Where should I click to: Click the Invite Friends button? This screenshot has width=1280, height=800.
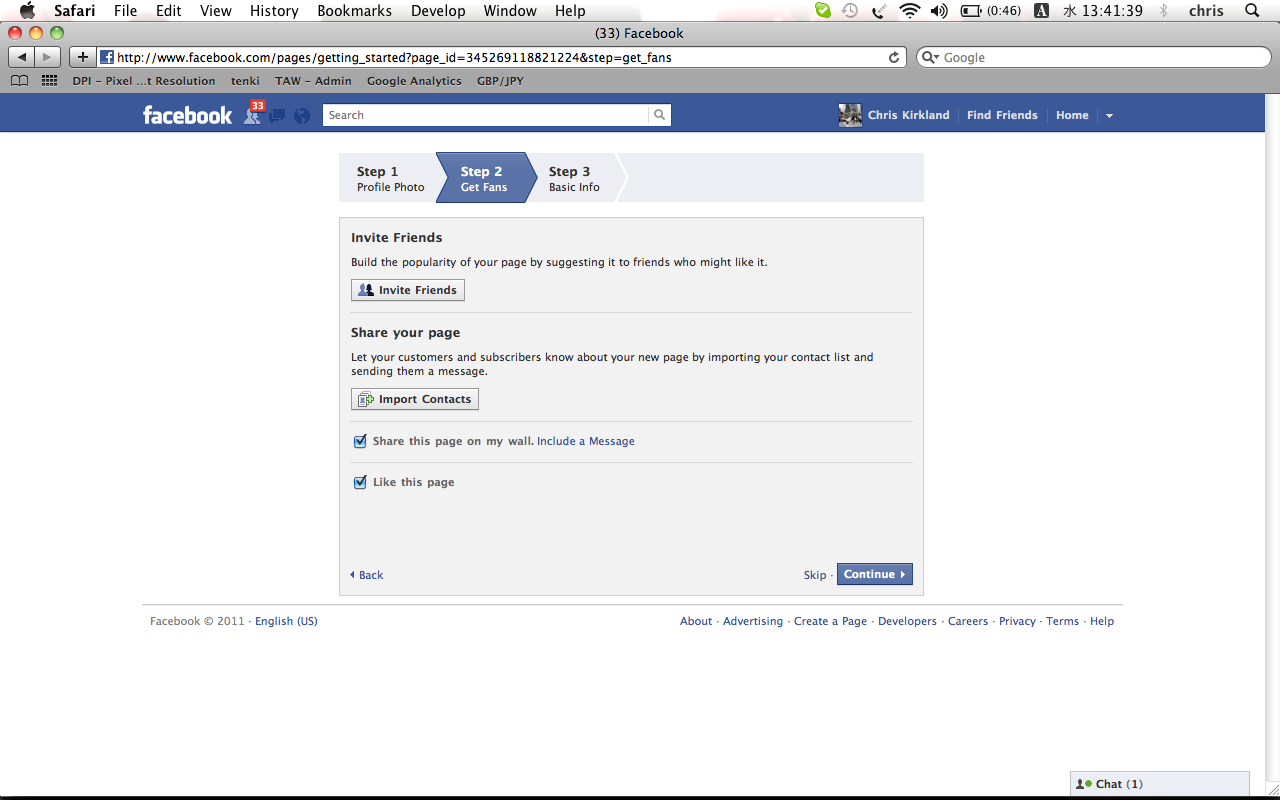coord(408,290)
